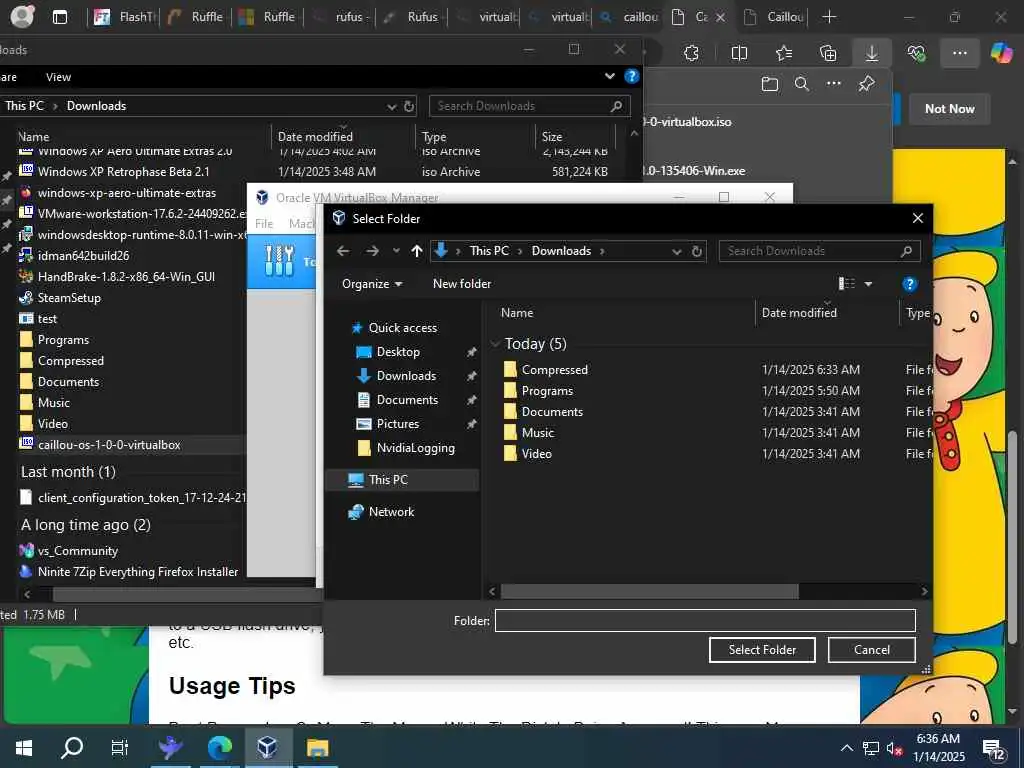Open view options dropdown arrow in Select Folder
Screen dimensions: 1024x768
[869, 283]
